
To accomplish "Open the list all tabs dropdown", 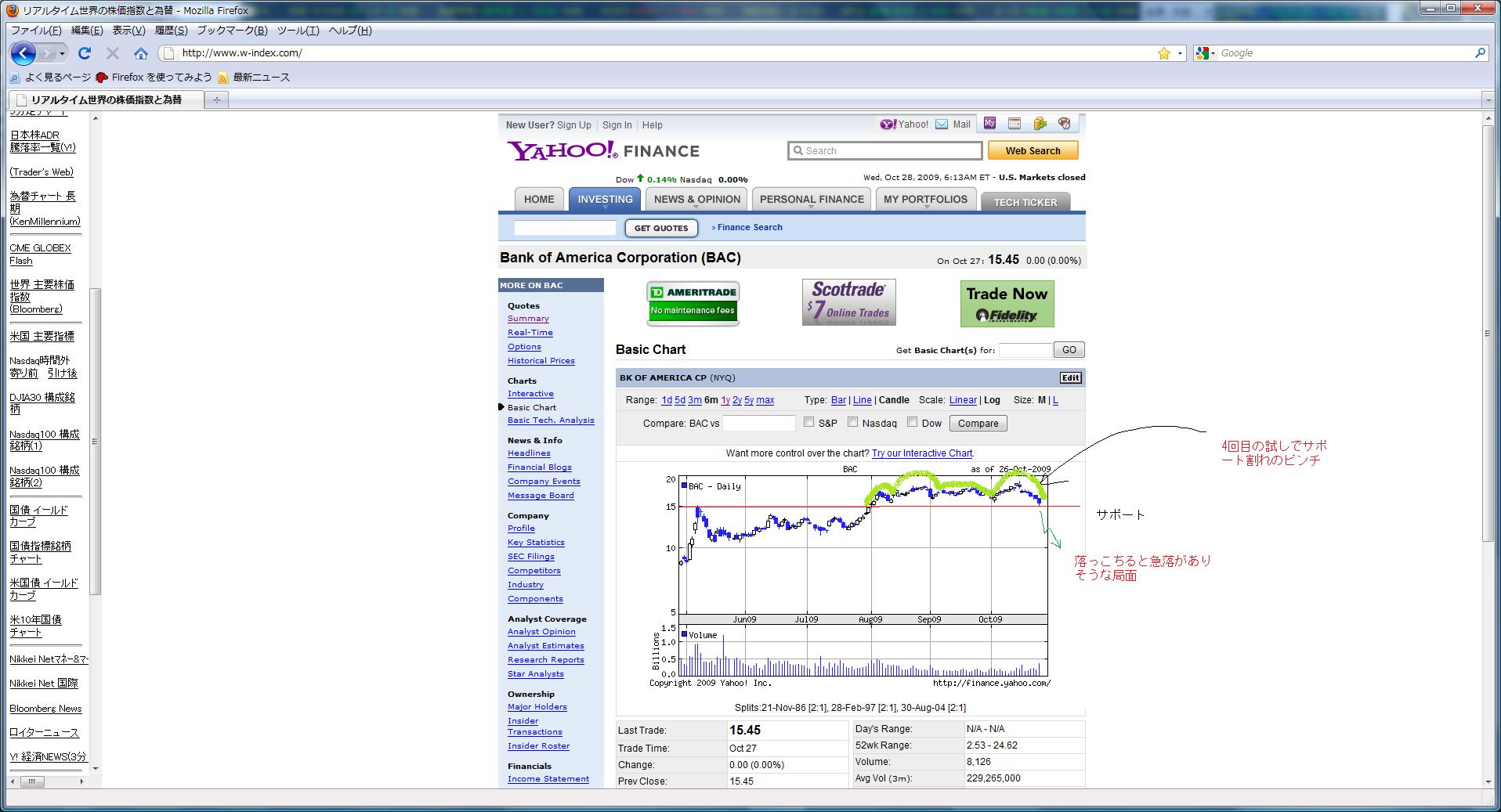I will coord(1488,99).
